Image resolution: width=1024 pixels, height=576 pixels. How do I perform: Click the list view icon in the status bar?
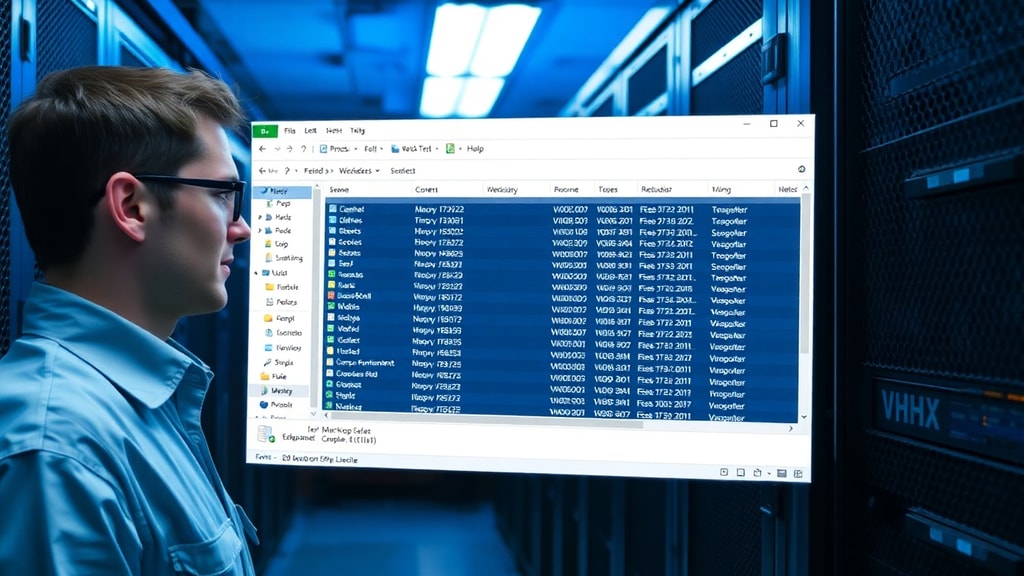(x=782, y=473)
